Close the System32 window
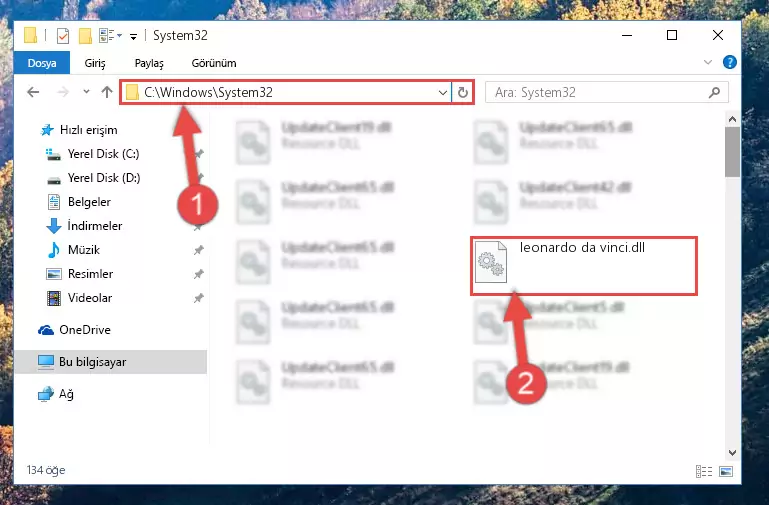This screenshot has height=505, width=769. (718, 35)
